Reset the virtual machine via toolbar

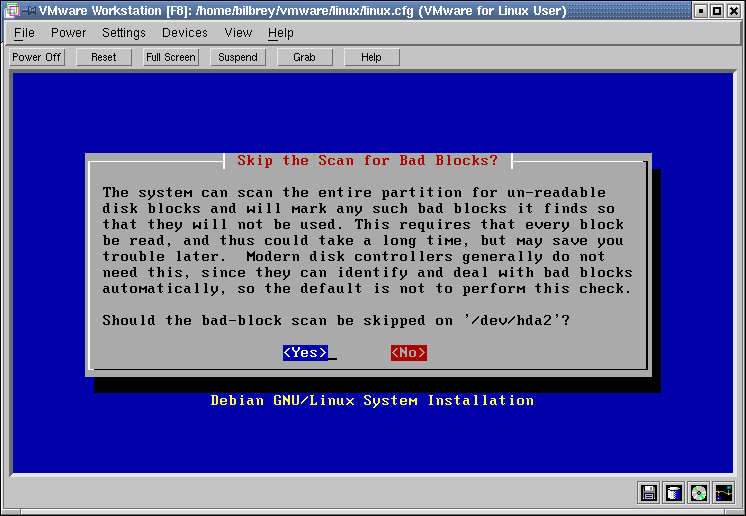(x=104, y=57)
